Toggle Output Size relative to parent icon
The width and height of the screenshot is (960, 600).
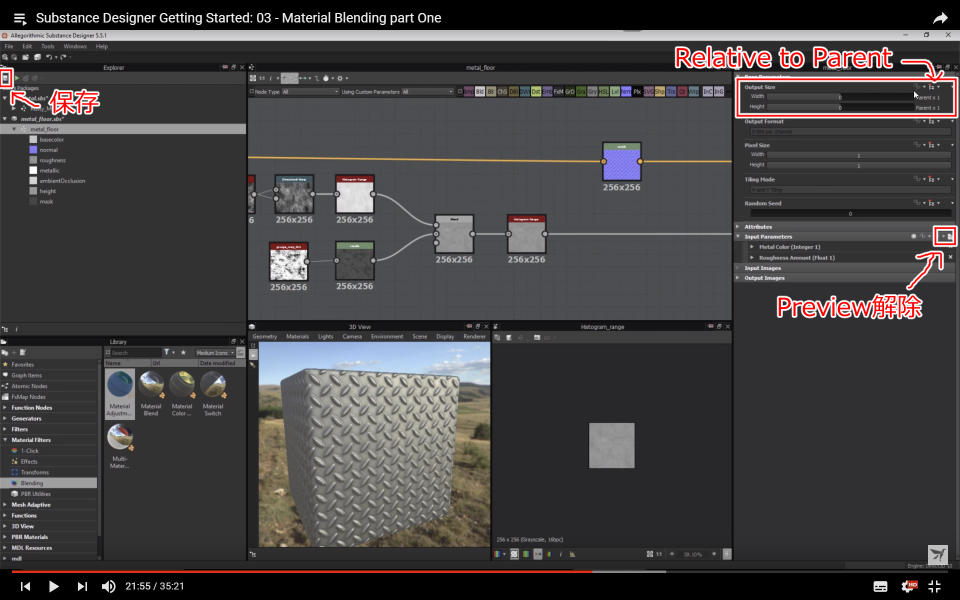932,87
